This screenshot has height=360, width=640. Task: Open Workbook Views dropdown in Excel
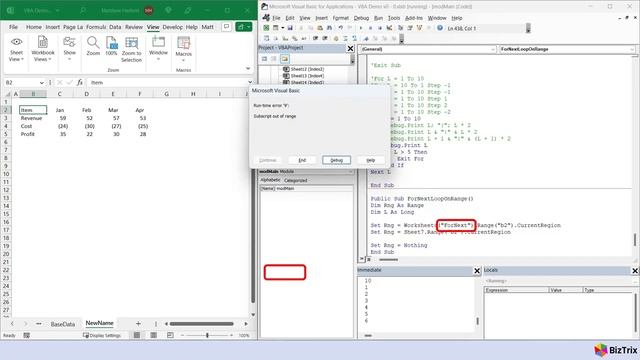[x=43, y=49]
